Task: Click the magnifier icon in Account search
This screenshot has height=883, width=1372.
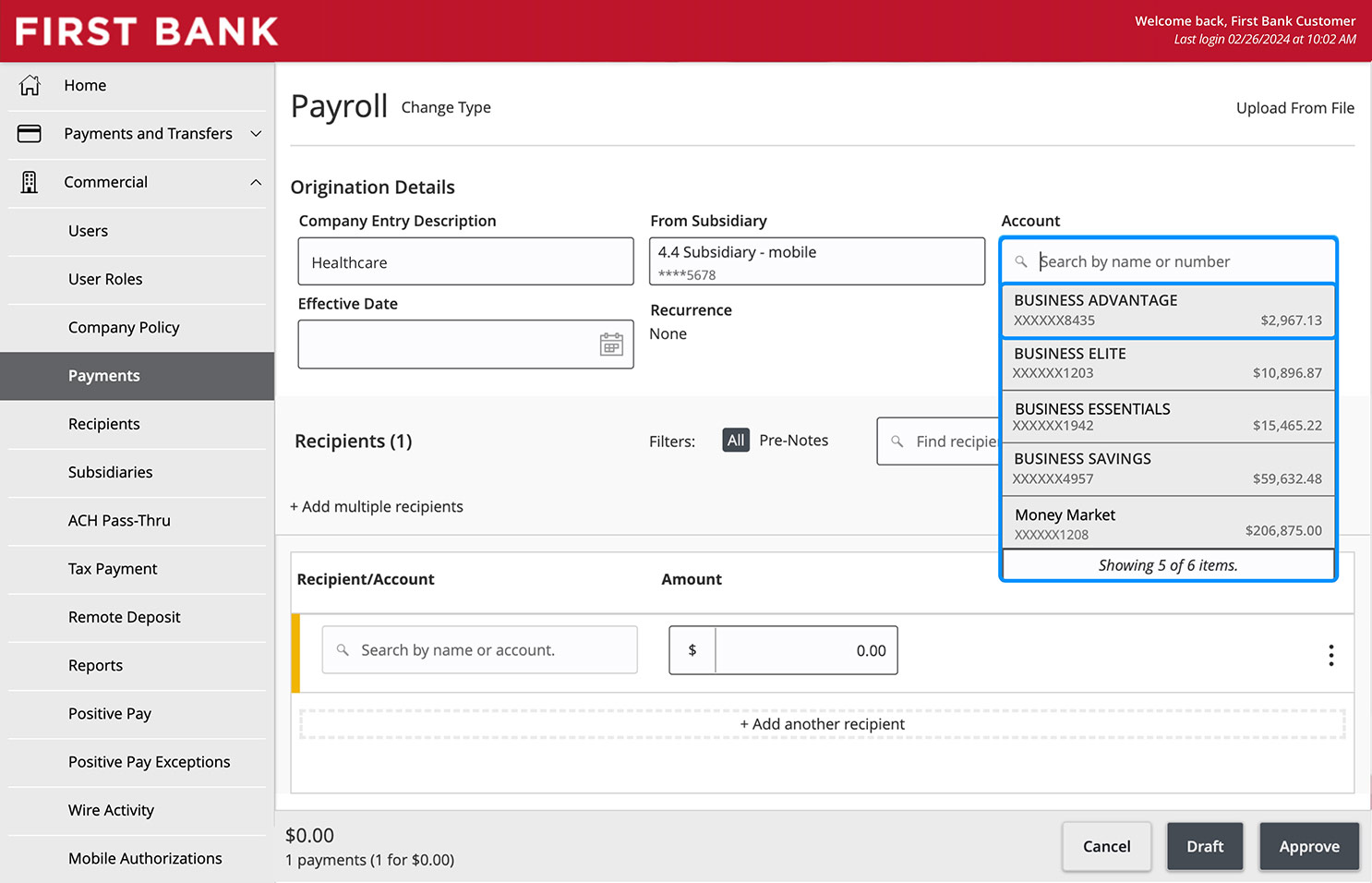Action: click(x=1021, y=261)
